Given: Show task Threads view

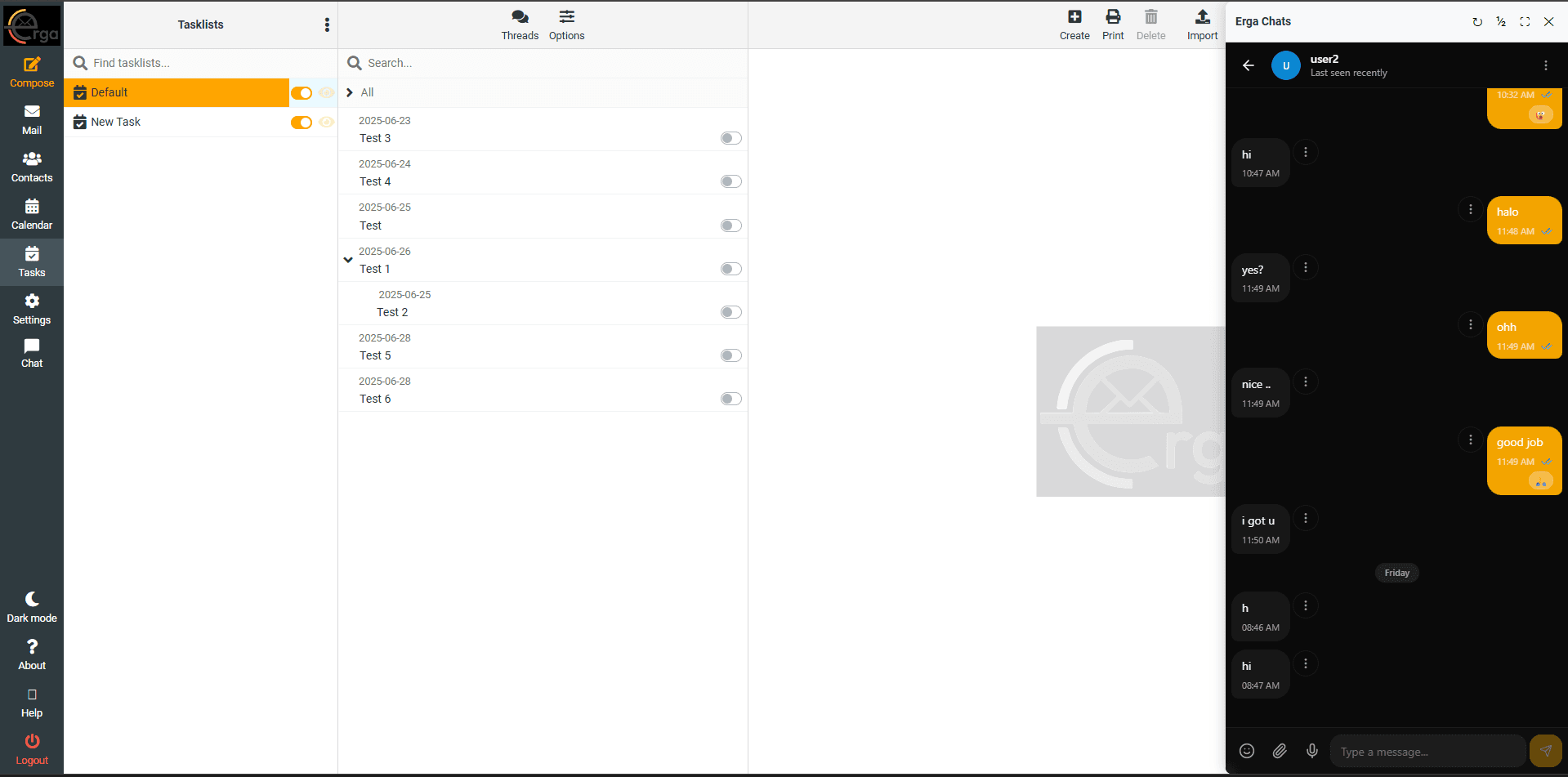Looking at the screenshot, I should (x=520, y=25).
